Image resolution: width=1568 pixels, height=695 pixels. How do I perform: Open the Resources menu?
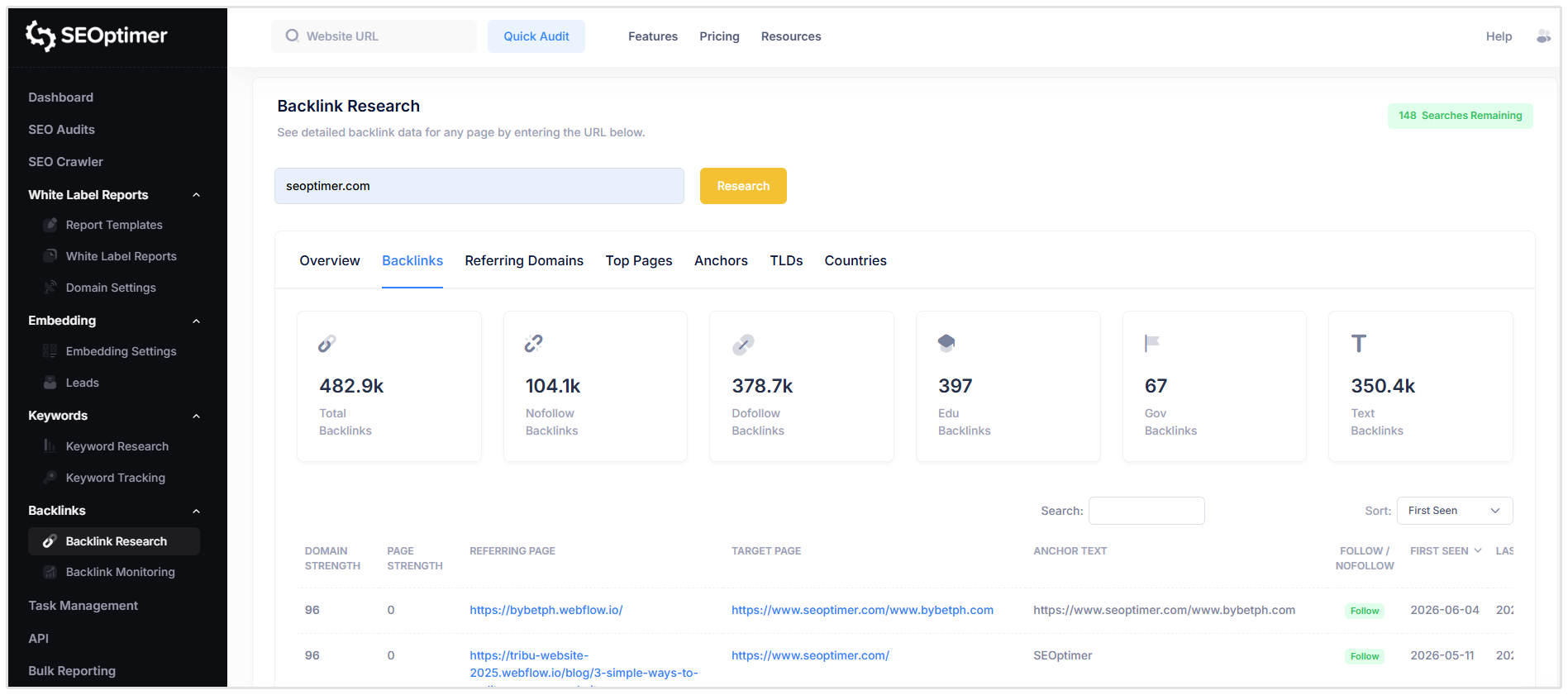tap(791, 36)
